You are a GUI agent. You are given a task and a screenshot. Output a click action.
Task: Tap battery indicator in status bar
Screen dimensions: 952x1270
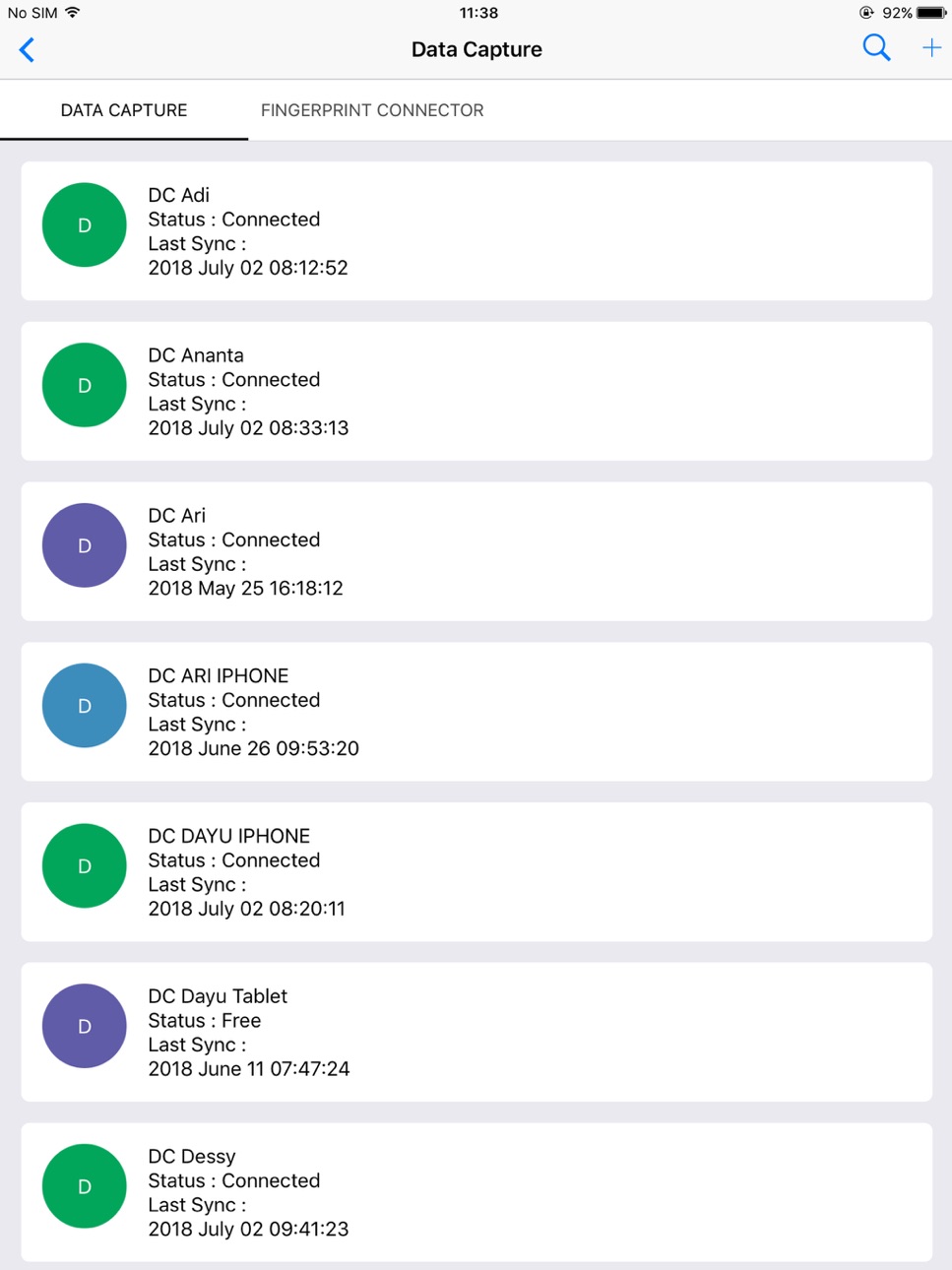931,13
